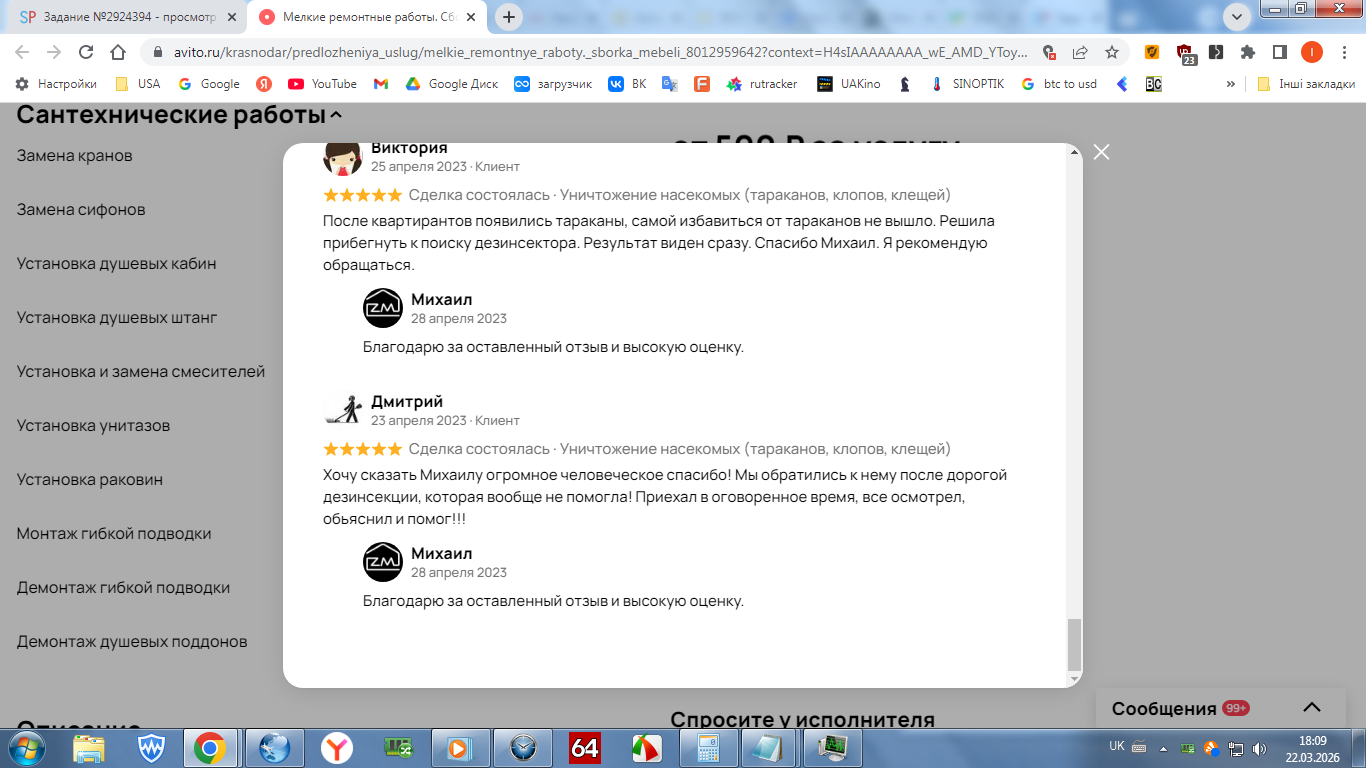
Task: Open the tab search dropdown arrow
Action: tap(1237, 16)
